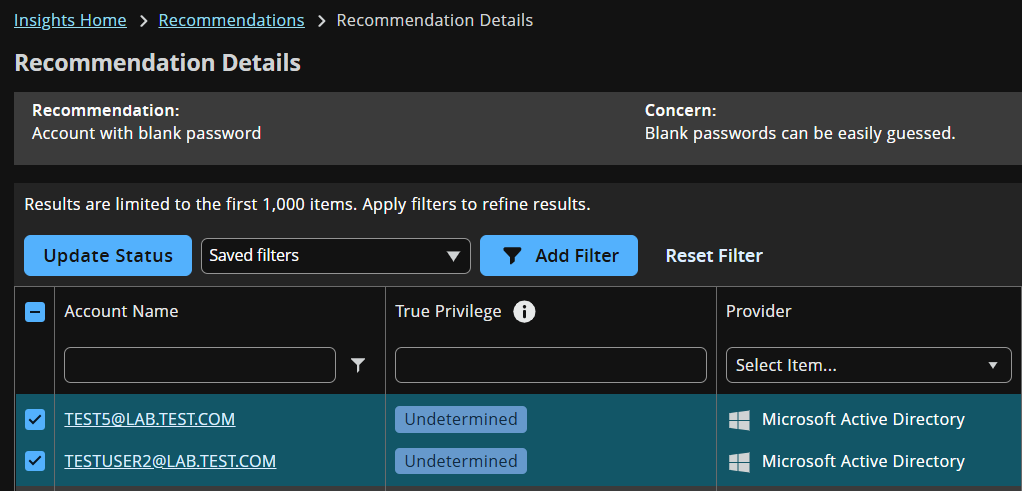Open the Provider Select Item dropdown
The height and width of the screenshot is (491, 1022).
pyautogui.click(x=869, y=365)
